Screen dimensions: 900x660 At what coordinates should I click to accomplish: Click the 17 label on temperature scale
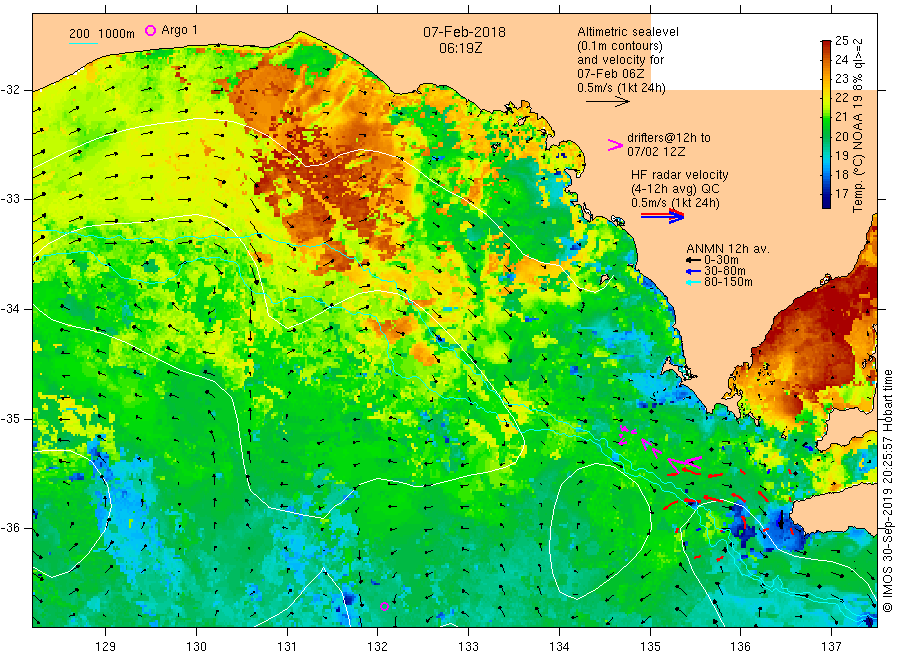pyautogui.click(x=841, y=193)
